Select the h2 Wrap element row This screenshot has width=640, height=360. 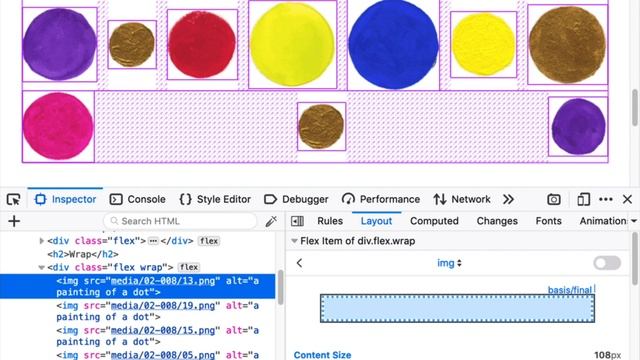83,254
